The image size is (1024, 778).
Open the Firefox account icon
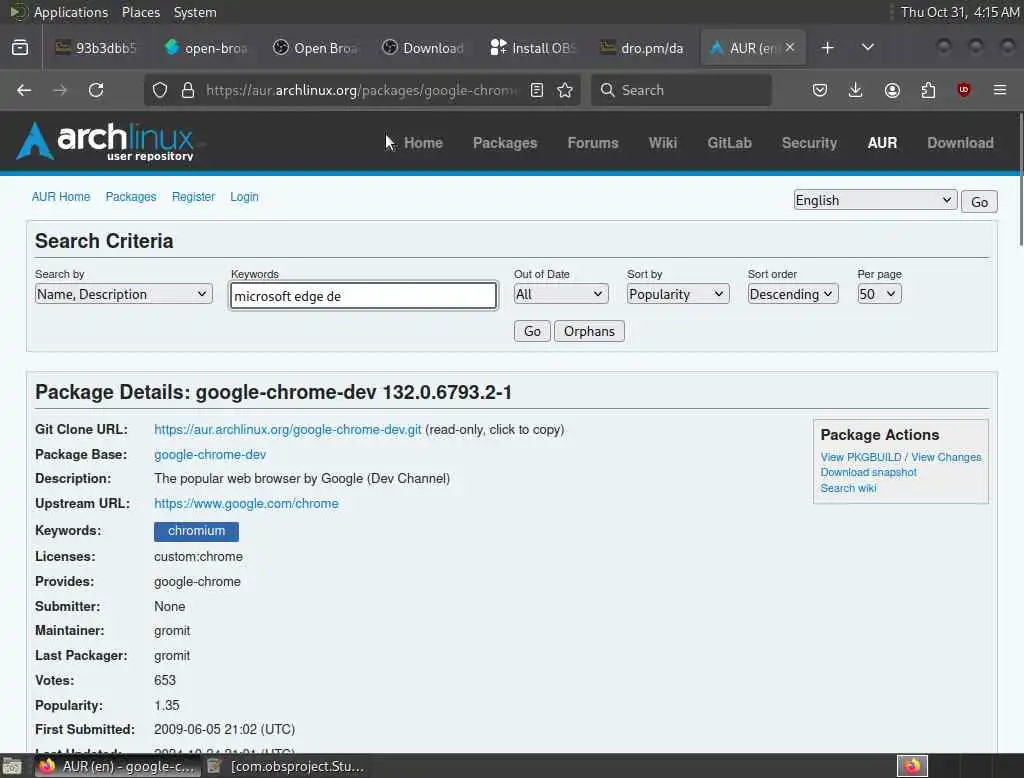click(x=892, y=90)
